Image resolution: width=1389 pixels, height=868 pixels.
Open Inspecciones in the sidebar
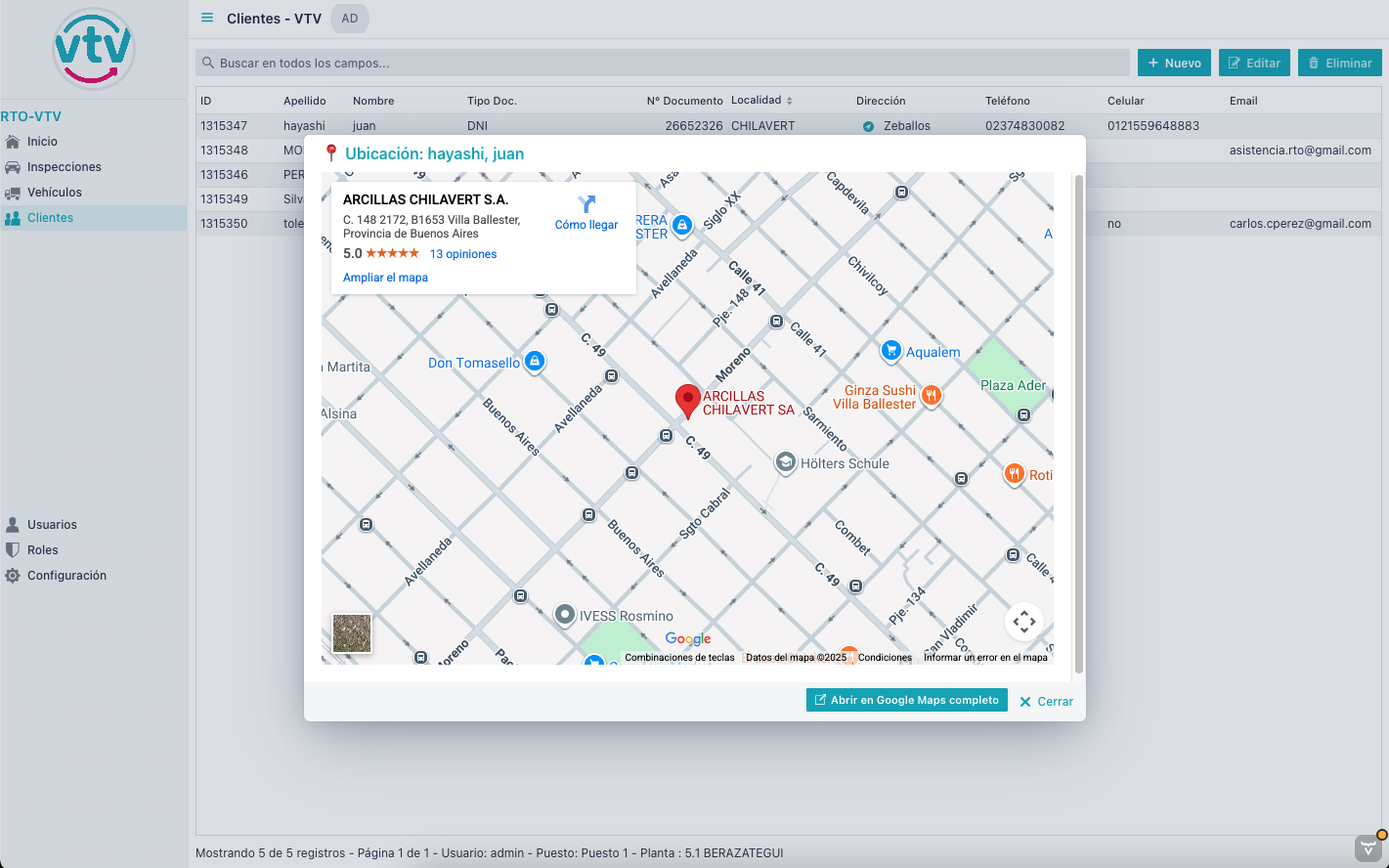(x=65, y=167)
